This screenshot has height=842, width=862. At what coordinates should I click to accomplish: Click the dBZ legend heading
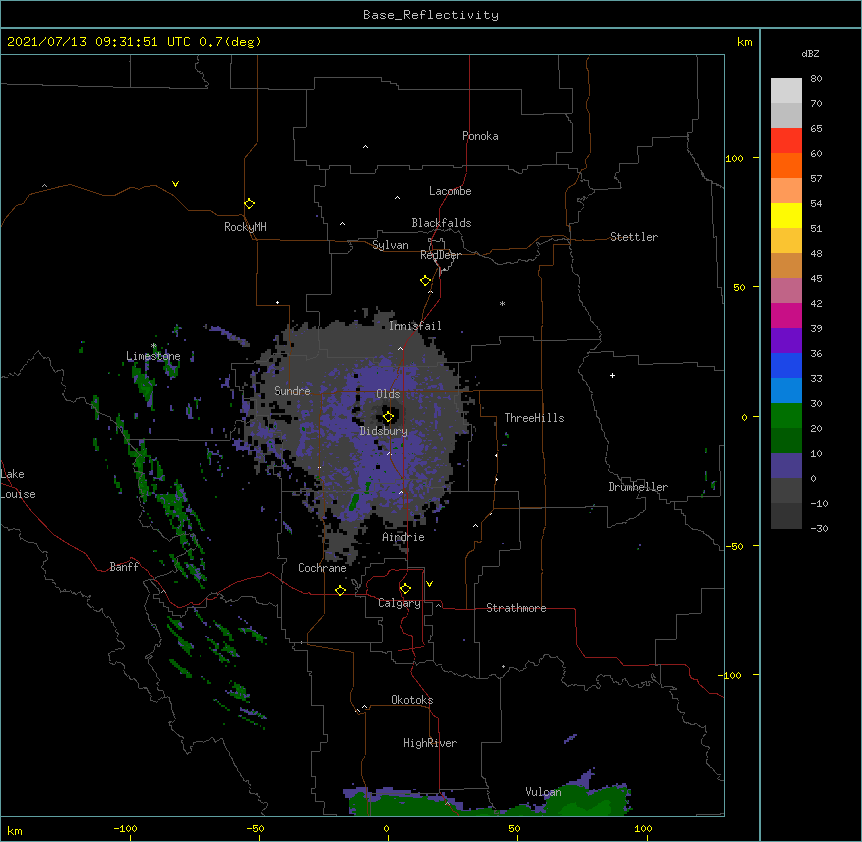810,53
